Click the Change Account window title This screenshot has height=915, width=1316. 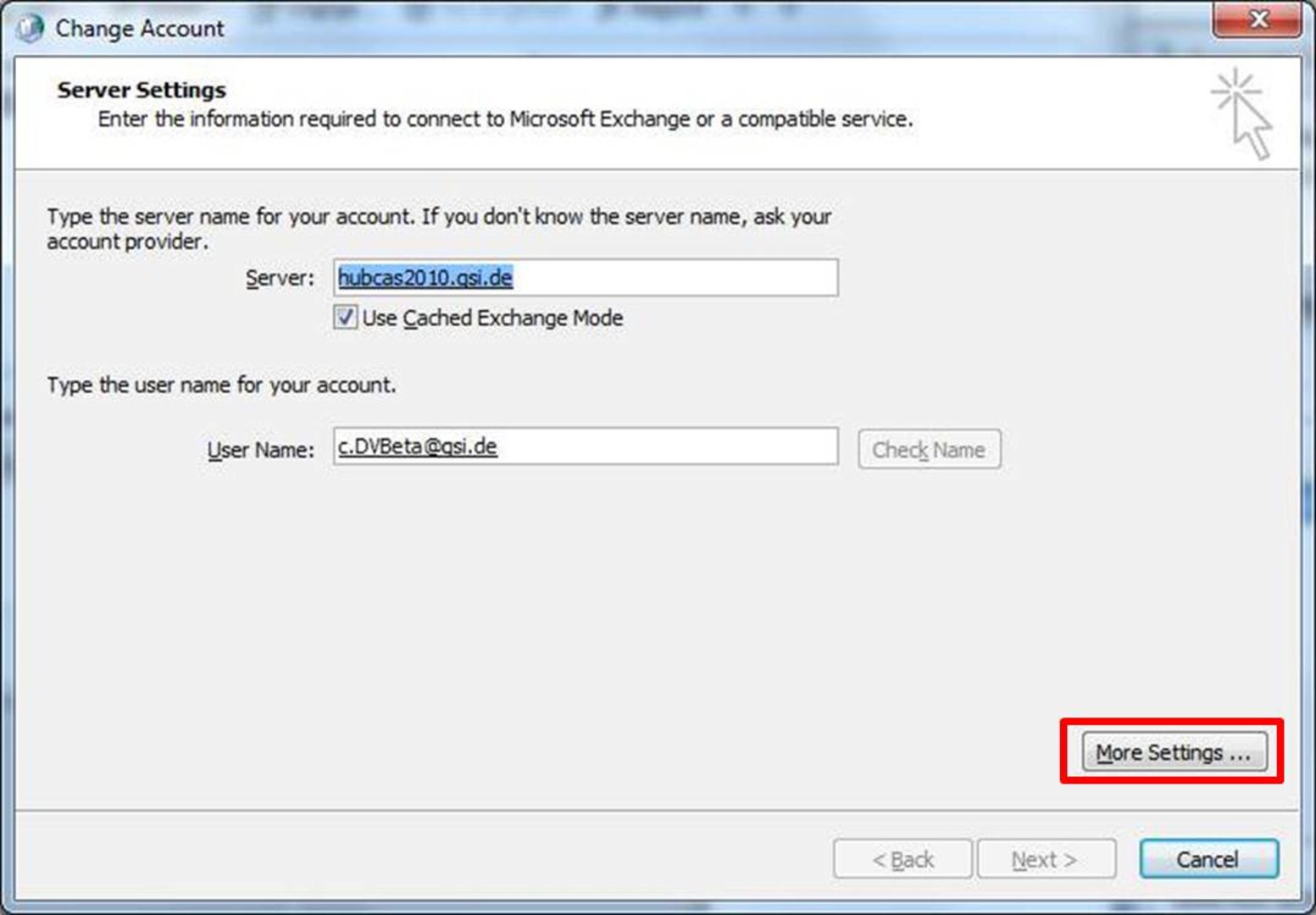(140, 29)
